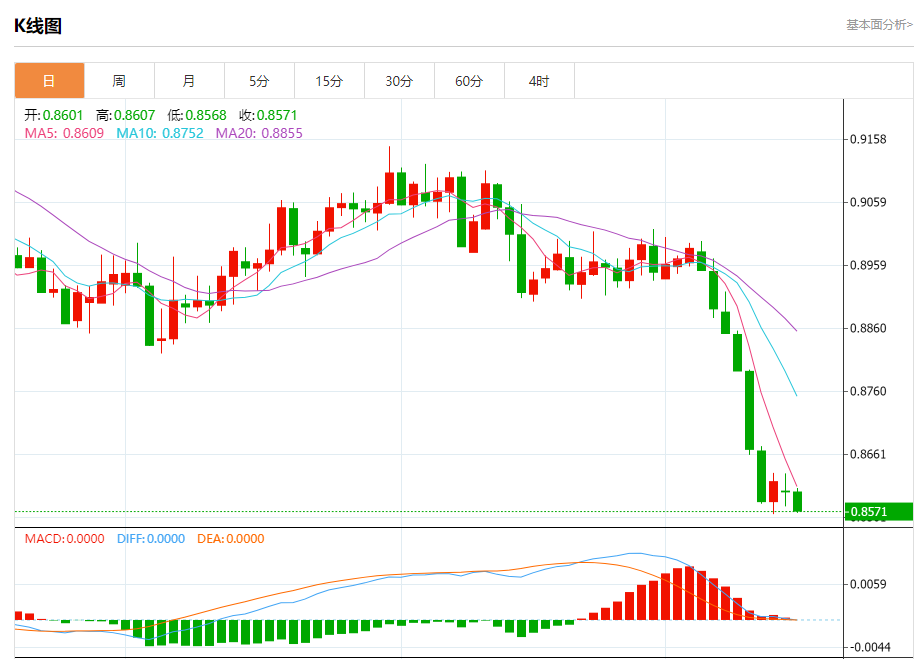Image resolution: width=923 pixels, height=659 pixels.
Task: Click the green 0.8571 current price tag
Action: pyautogui.click(x=879, y=511)
